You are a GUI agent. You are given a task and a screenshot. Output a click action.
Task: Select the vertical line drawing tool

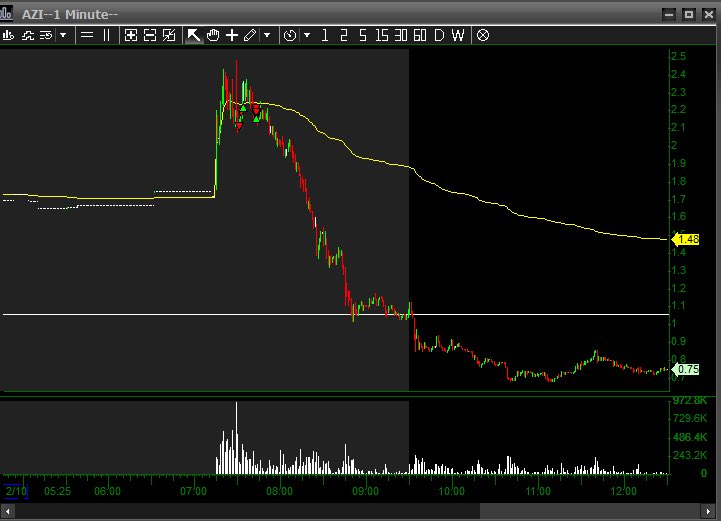tap(106, 35)
